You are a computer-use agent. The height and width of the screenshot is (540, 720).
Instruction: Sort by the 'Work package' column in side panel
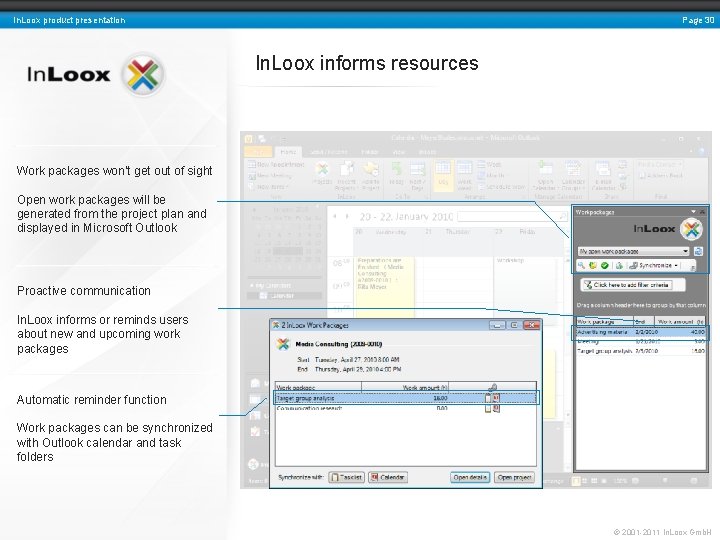pos(605,321)
